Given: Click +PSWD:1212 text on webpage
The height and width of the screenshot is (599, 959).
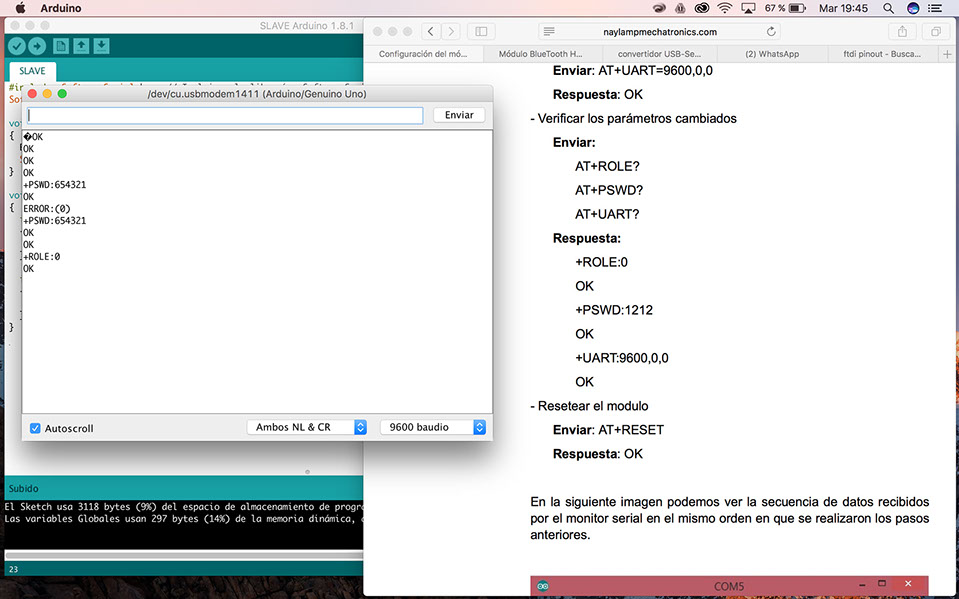Looking at the screenshot, I should coord(613,310).
